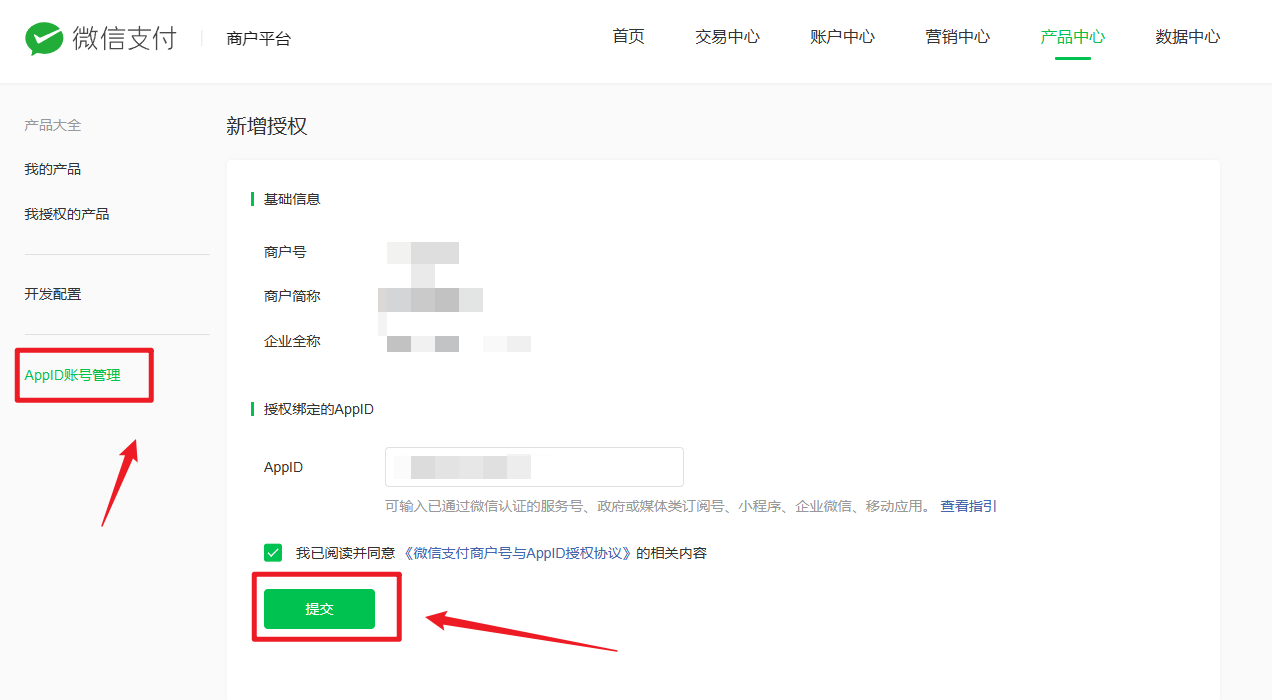The image size is (1272, 700).
Task: Click the 授权绑定的AppID section heading
Action: (319, 409)
